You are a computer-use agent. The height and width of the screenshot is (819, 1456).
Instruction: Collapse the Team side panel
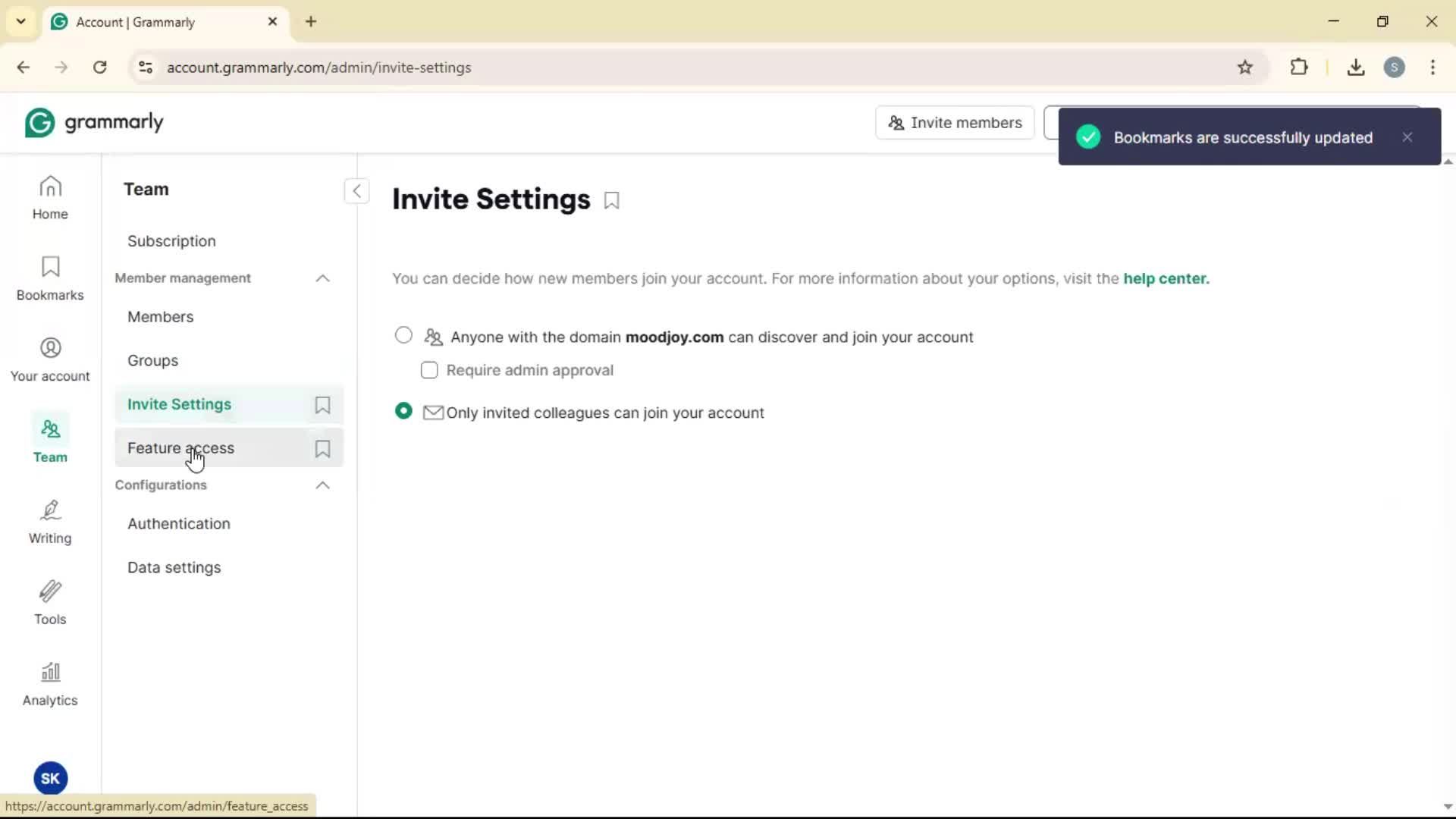356,190
